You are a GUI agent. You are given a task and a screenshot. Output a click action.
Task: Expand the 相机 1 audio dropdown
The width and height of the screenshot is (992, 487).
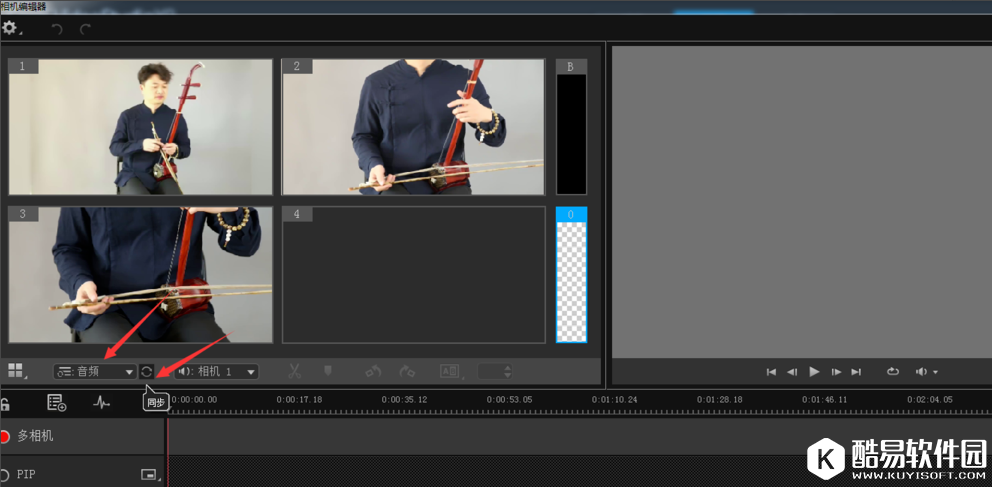tap(216, 371)
